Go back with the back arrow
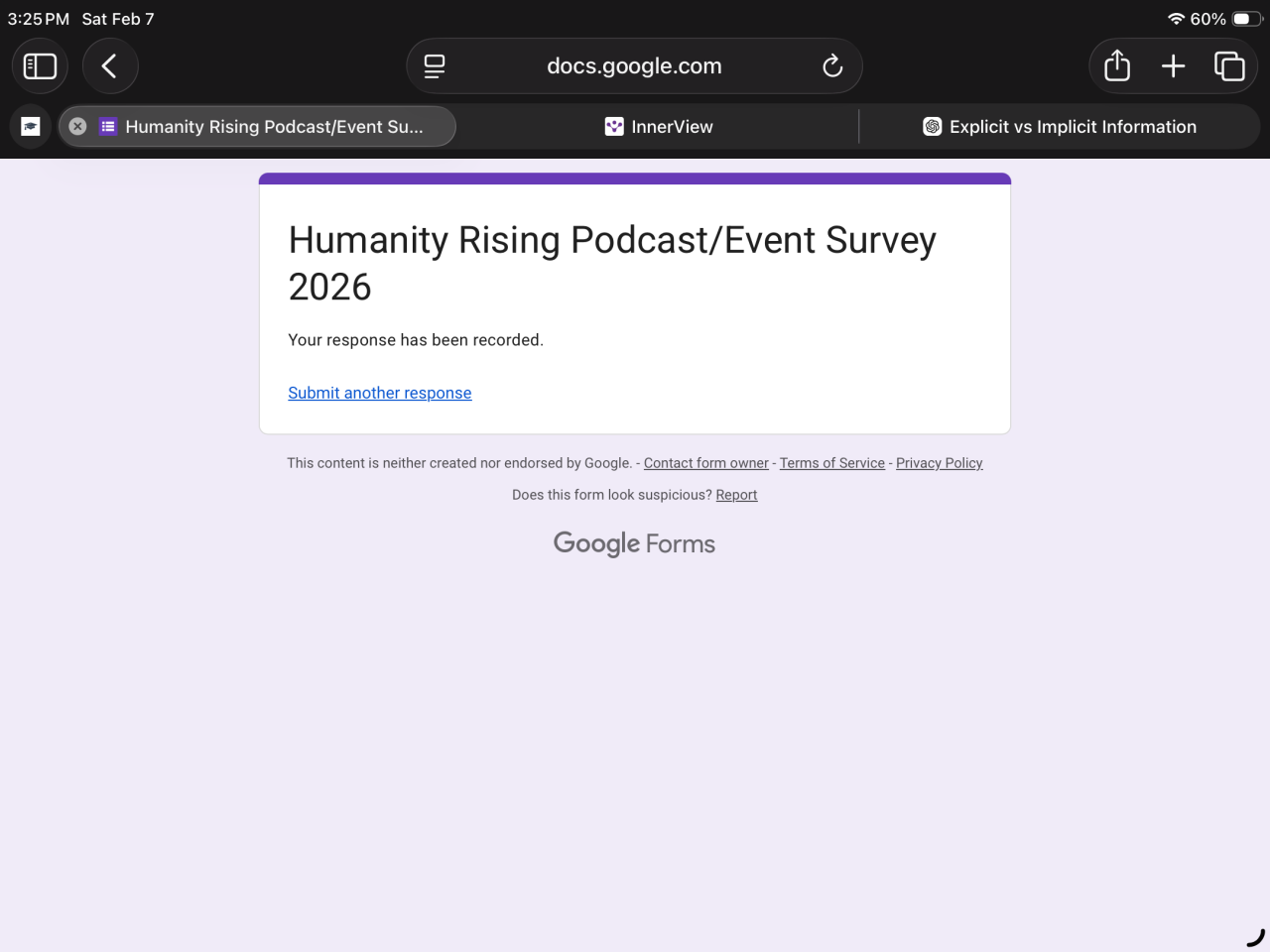Image resolution: width=1270 pixels, height=952 pixels. point(110,66)
